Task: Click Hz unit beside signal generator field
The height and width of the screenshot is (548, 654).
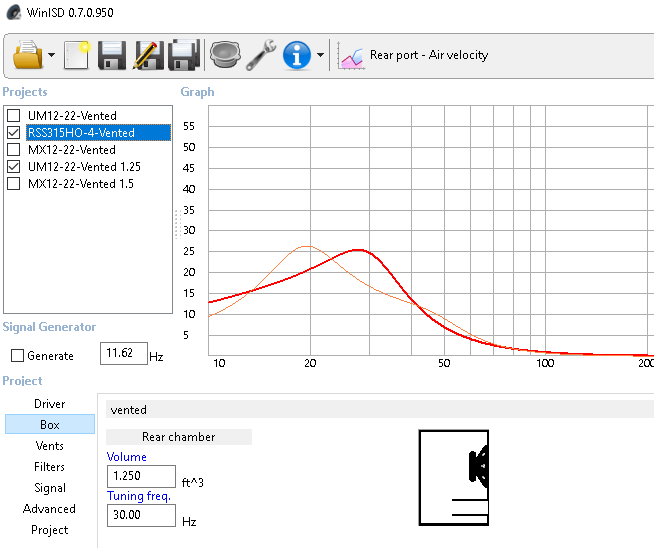Action: [x=156, y=357]
